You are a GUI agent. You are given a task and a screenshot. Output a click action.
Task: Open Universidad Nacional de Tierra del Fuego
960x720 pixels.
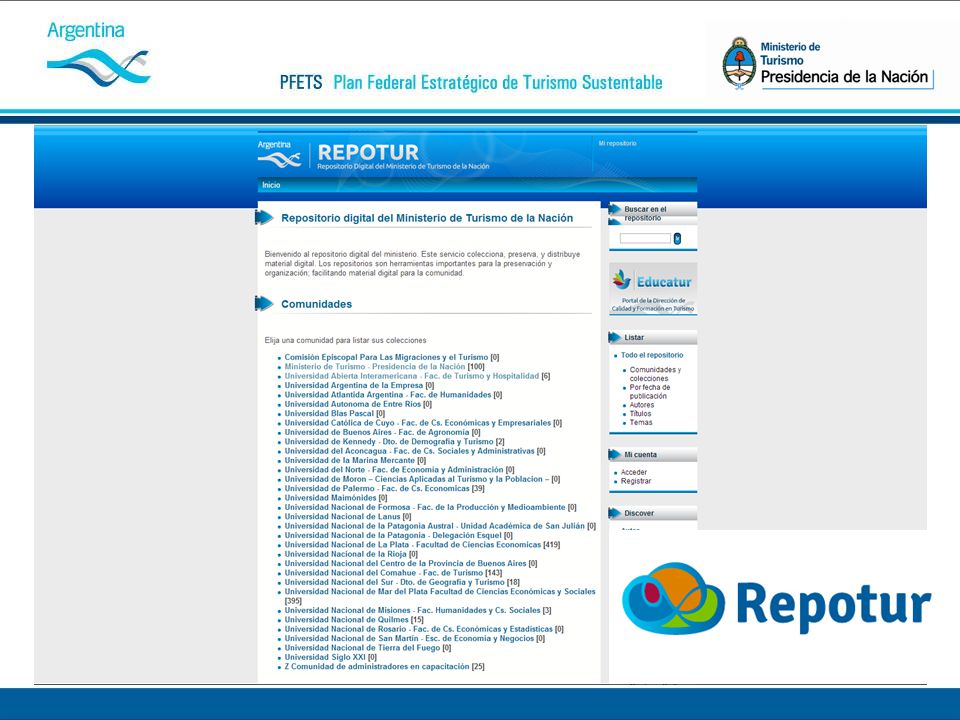click(362, 648)
